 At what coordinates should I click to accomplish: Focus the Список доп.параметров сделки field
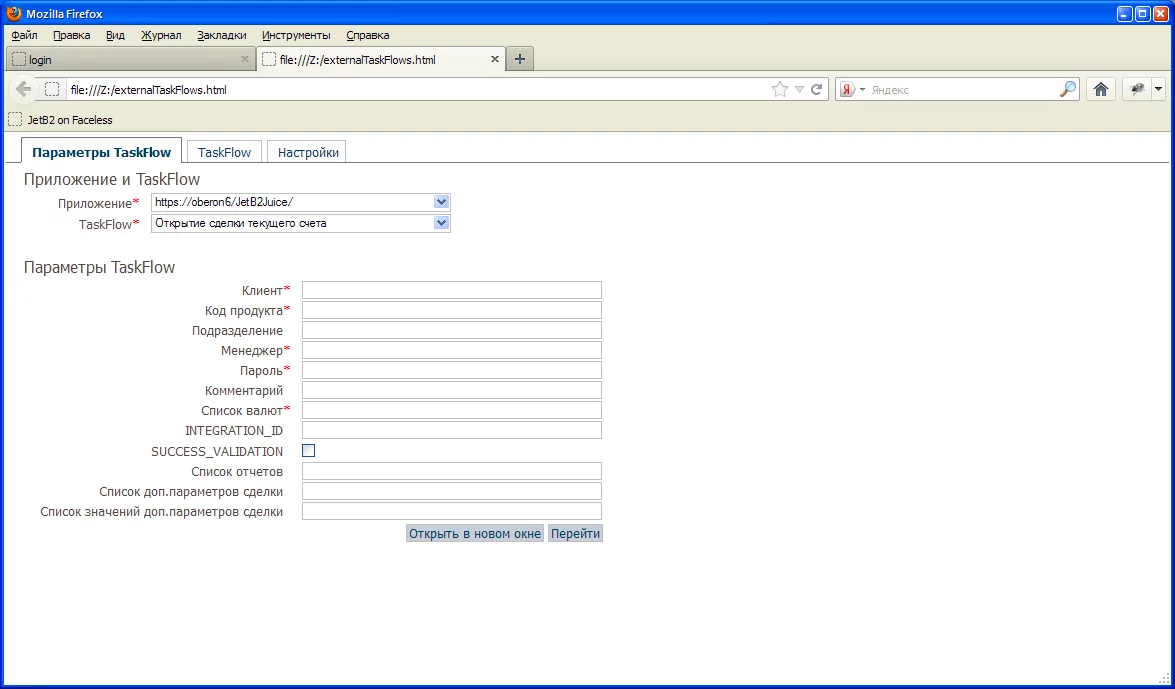(452, 491)
